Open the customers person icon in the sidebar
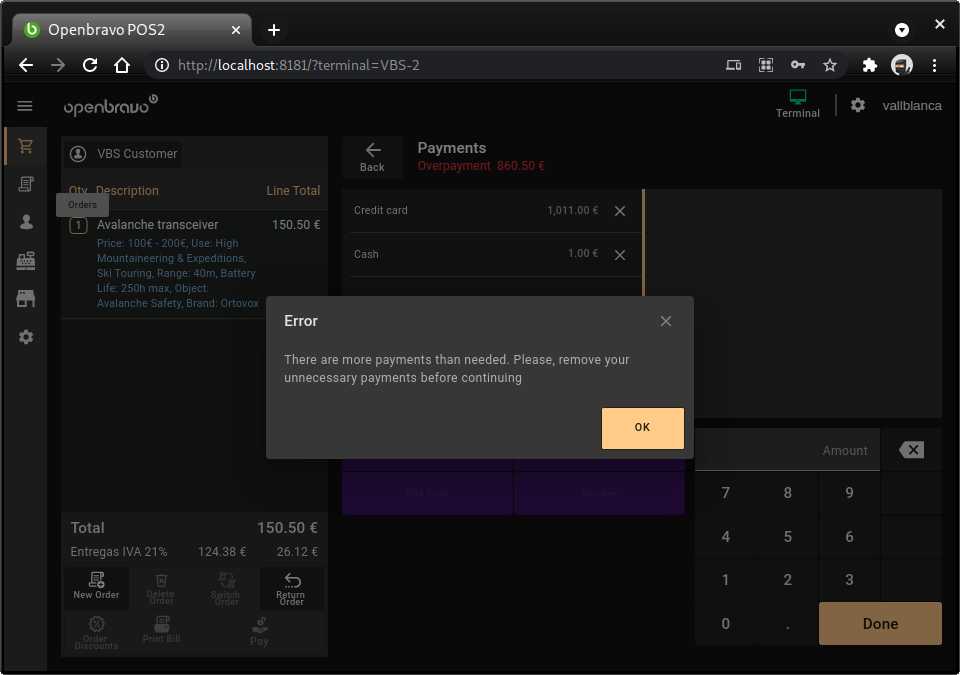This screenshot has width=960, height=675. 26,222
